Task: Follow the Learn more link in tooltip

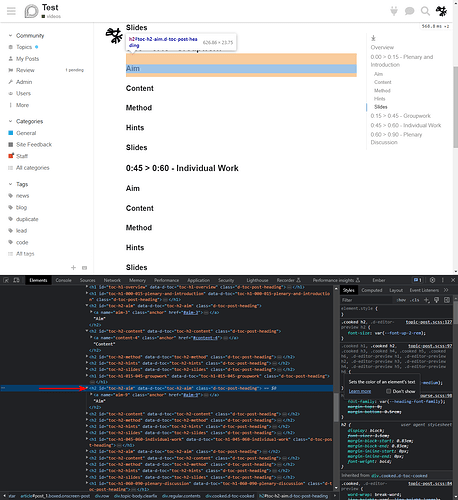Action: click(x=360, y=391)
